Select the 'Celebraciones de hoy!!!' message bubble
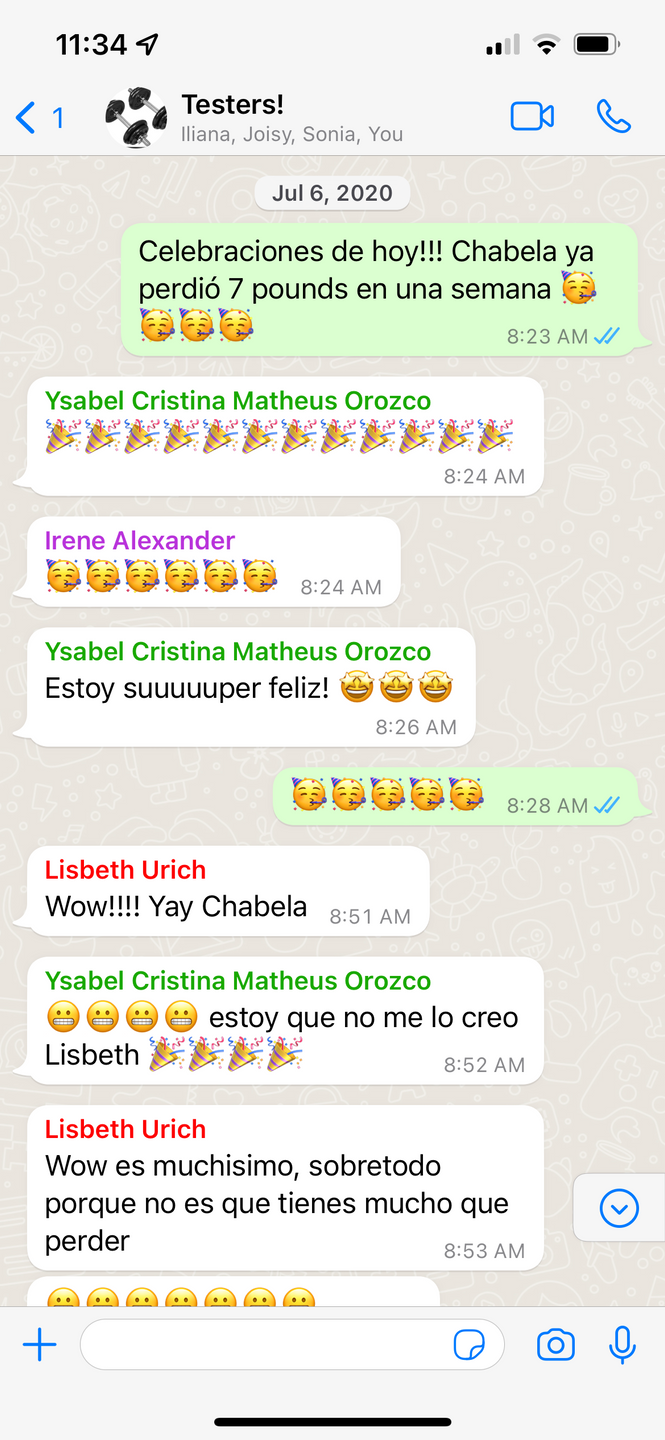This screenshot has height=1440, width=665. [x=380, y=290]
